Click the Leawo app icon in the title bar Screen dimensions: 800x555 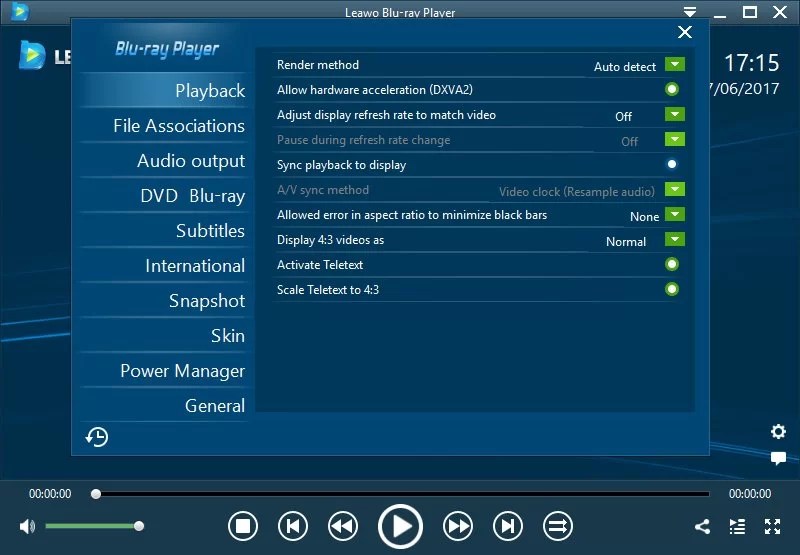click(x=20, y=11)
